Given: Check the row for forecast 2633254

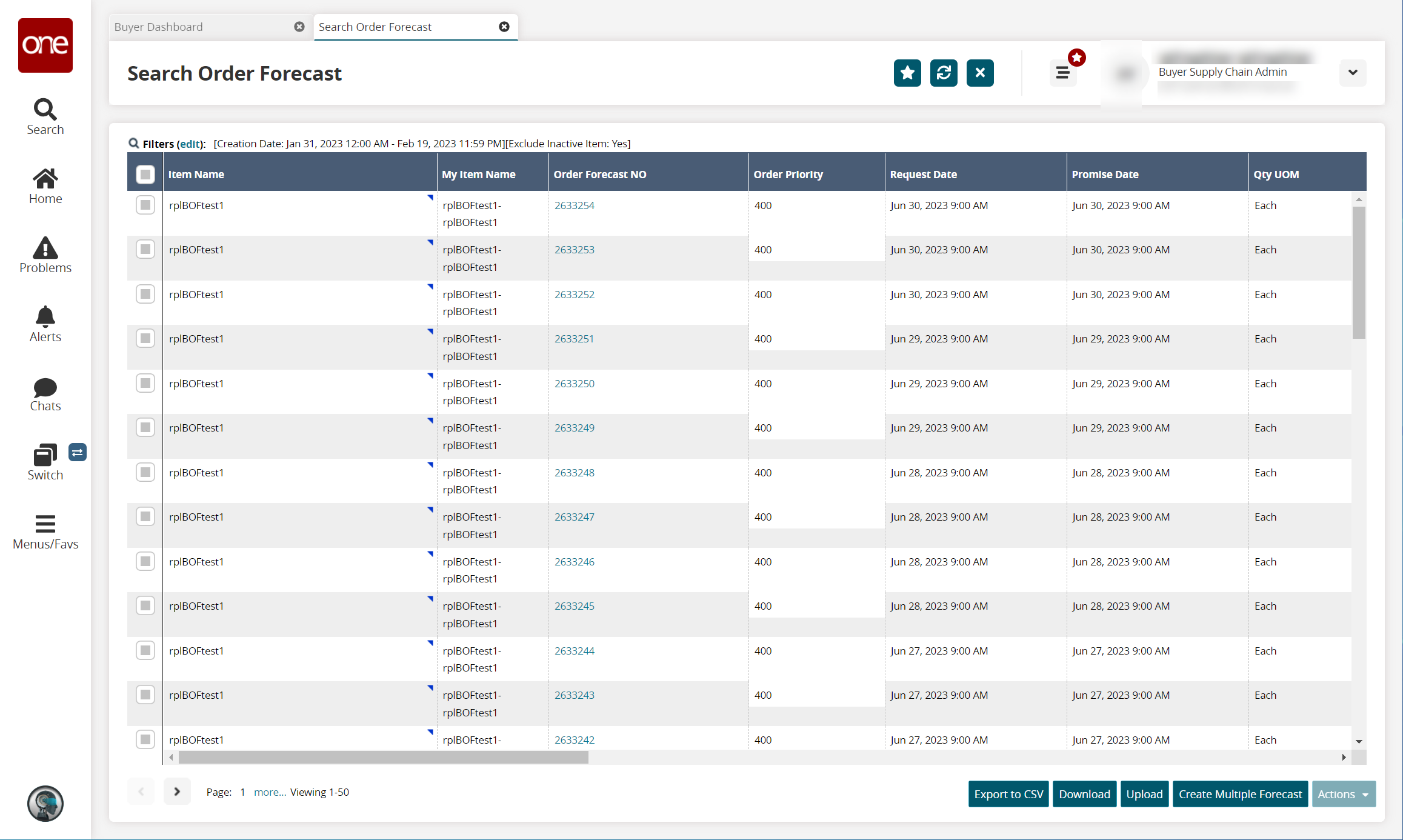Looking at the screenshot, I should point(145,205).
